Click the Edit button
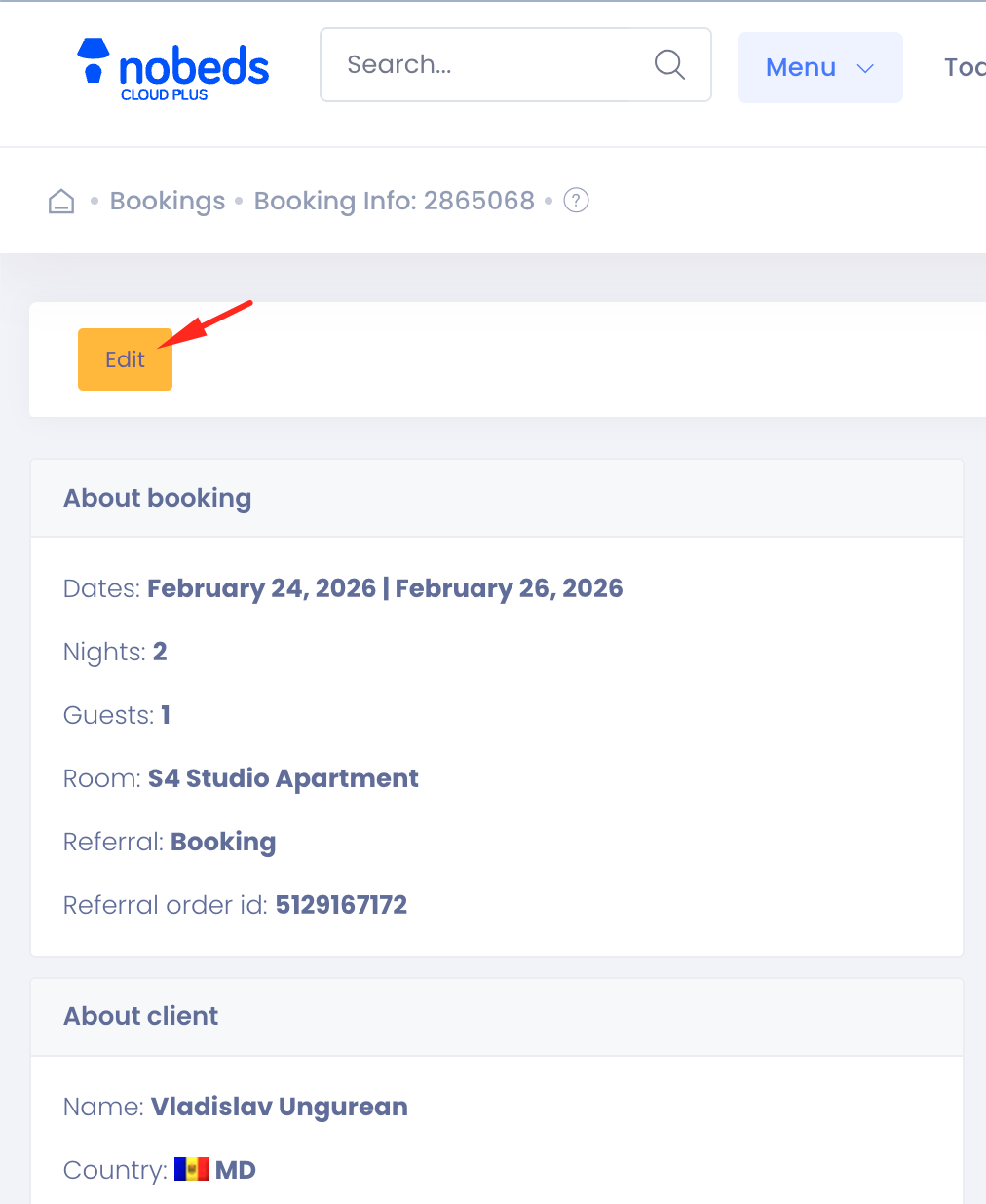The height and width of the screenshot is (1204, 986). [125, 359]
